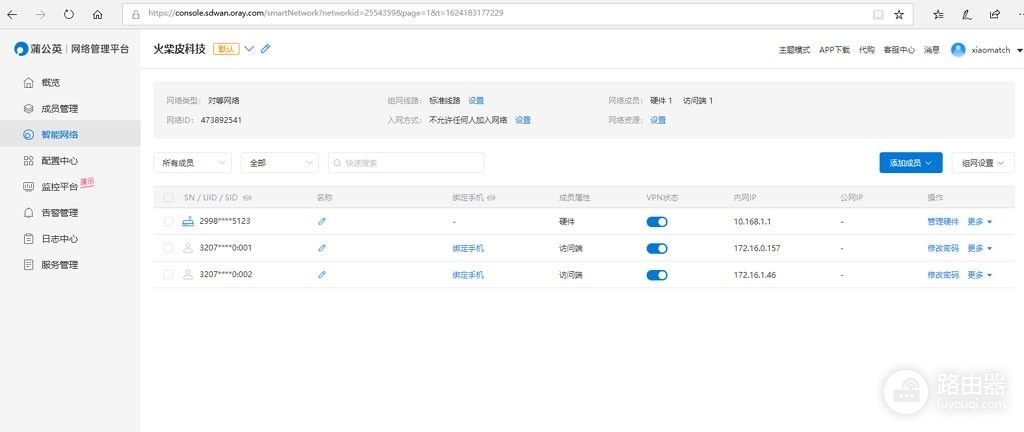The image size is (1024, 432).
Task: Open the favorites list icon
Action: [x=938, y=14]
